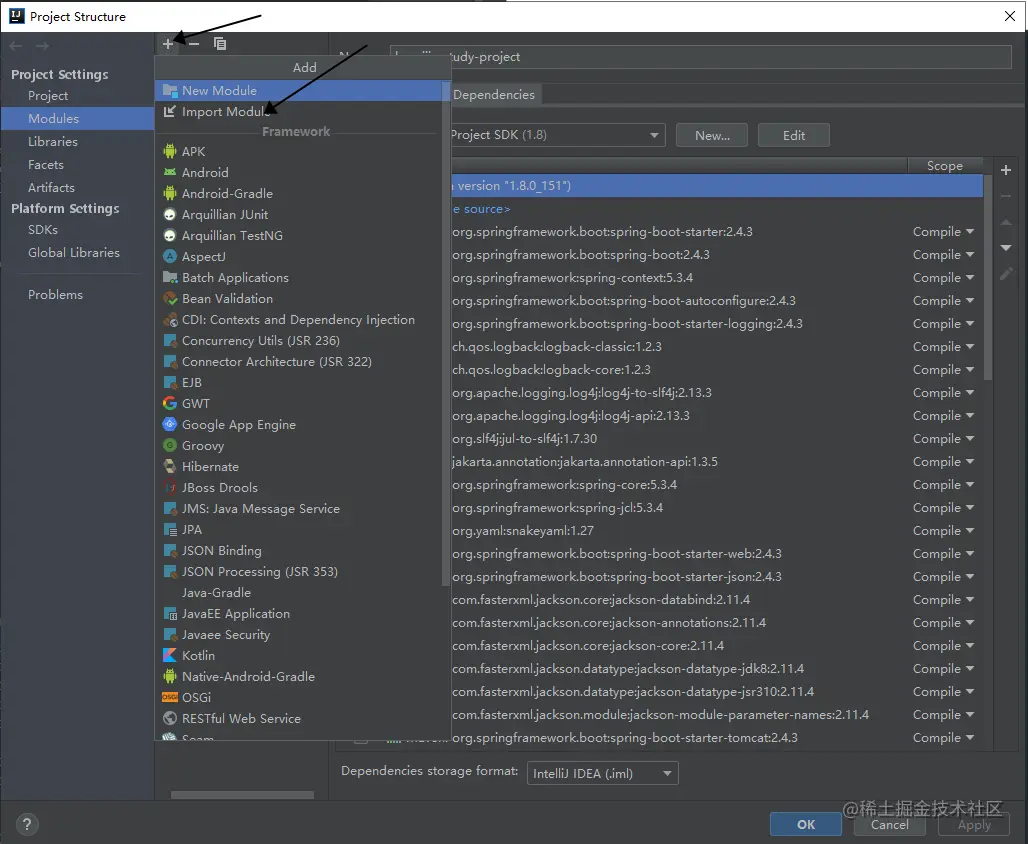Image resolution: width=1028 pixels, height=844 pixels.
Task: Open Global Libraries settings
Action: click(77, 252)
